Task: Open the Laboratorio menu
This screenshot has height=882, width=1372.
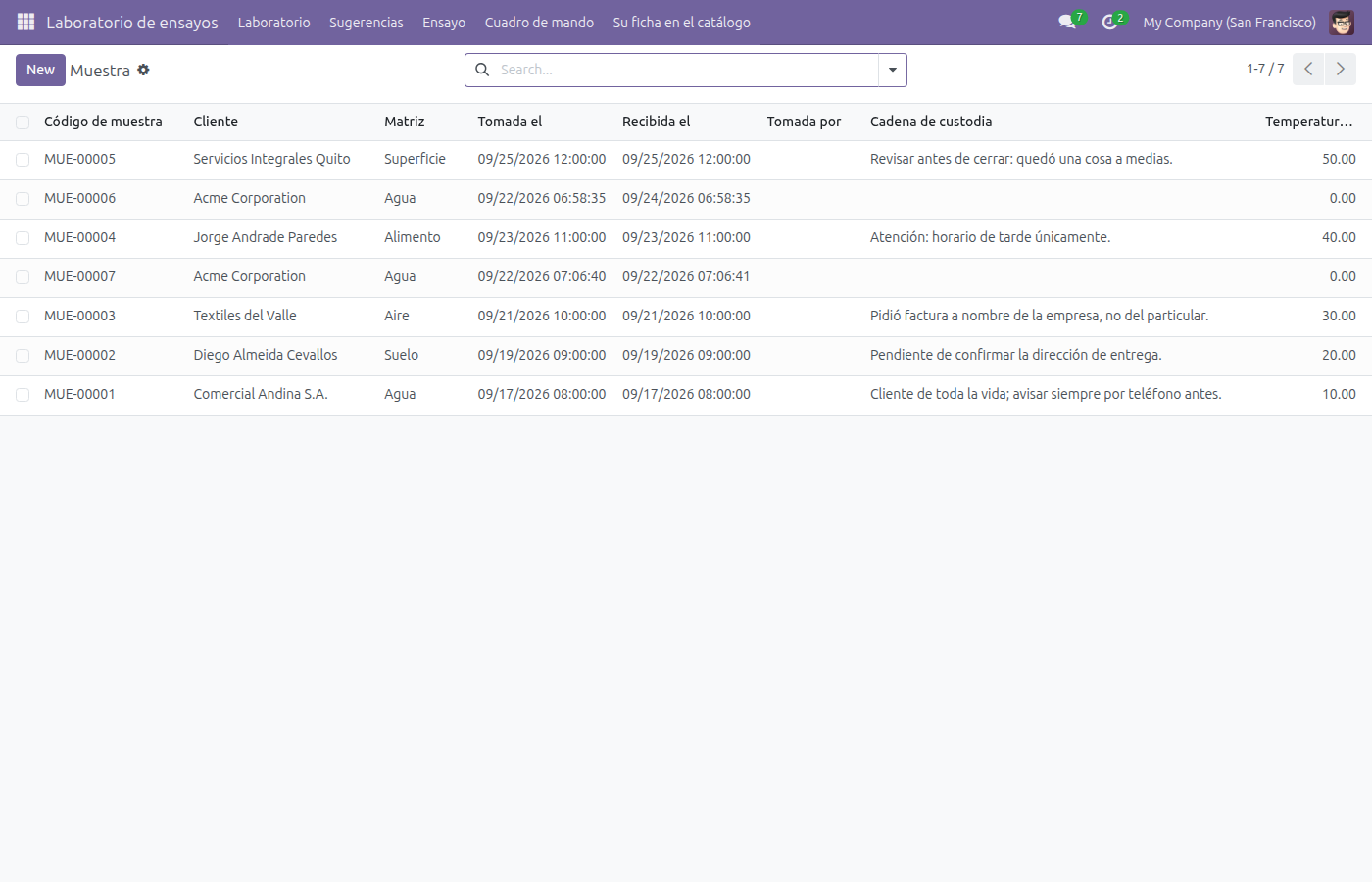Action: point(273,22)
